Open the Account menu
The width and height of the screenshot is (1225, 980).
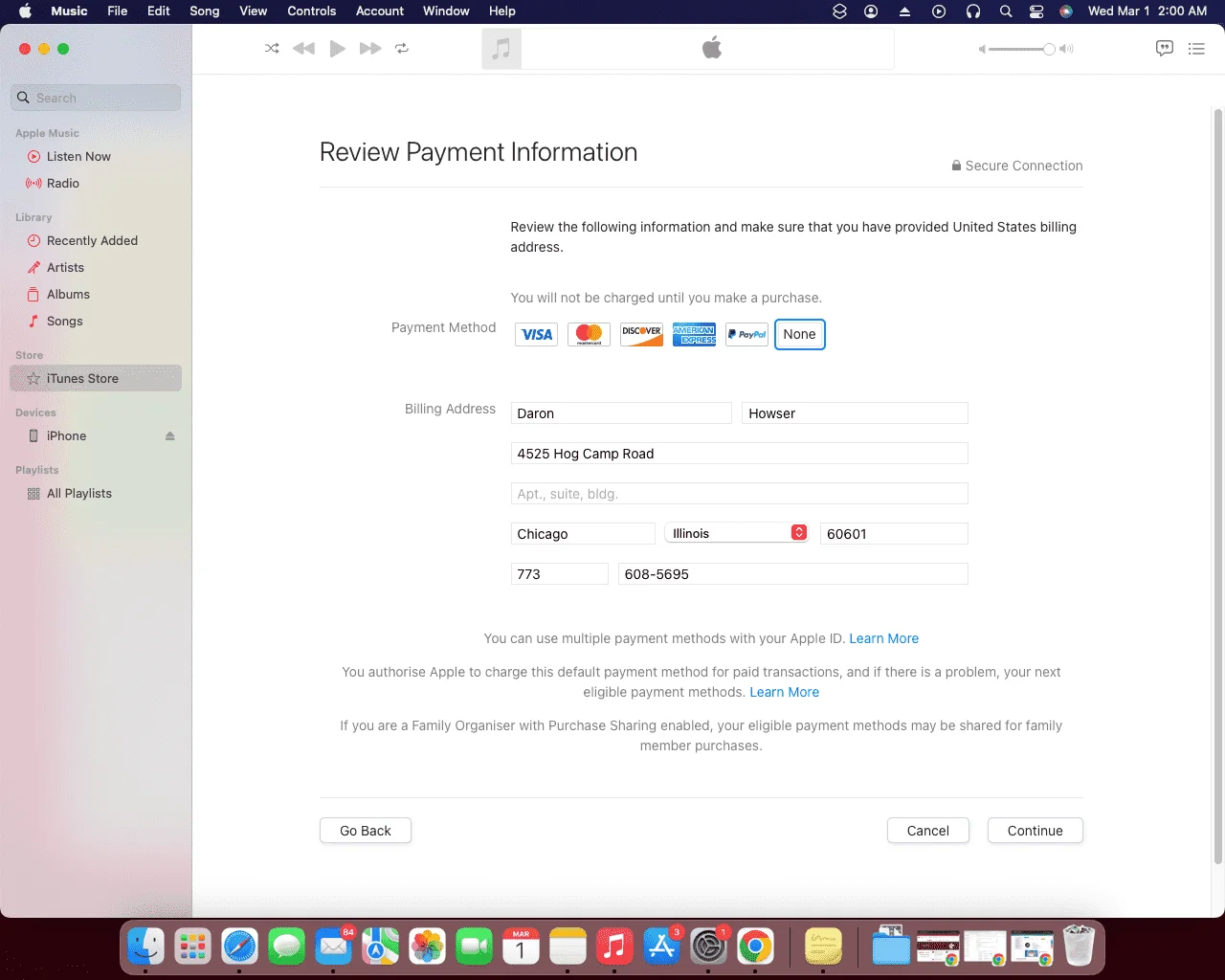(x=380, y=11)
